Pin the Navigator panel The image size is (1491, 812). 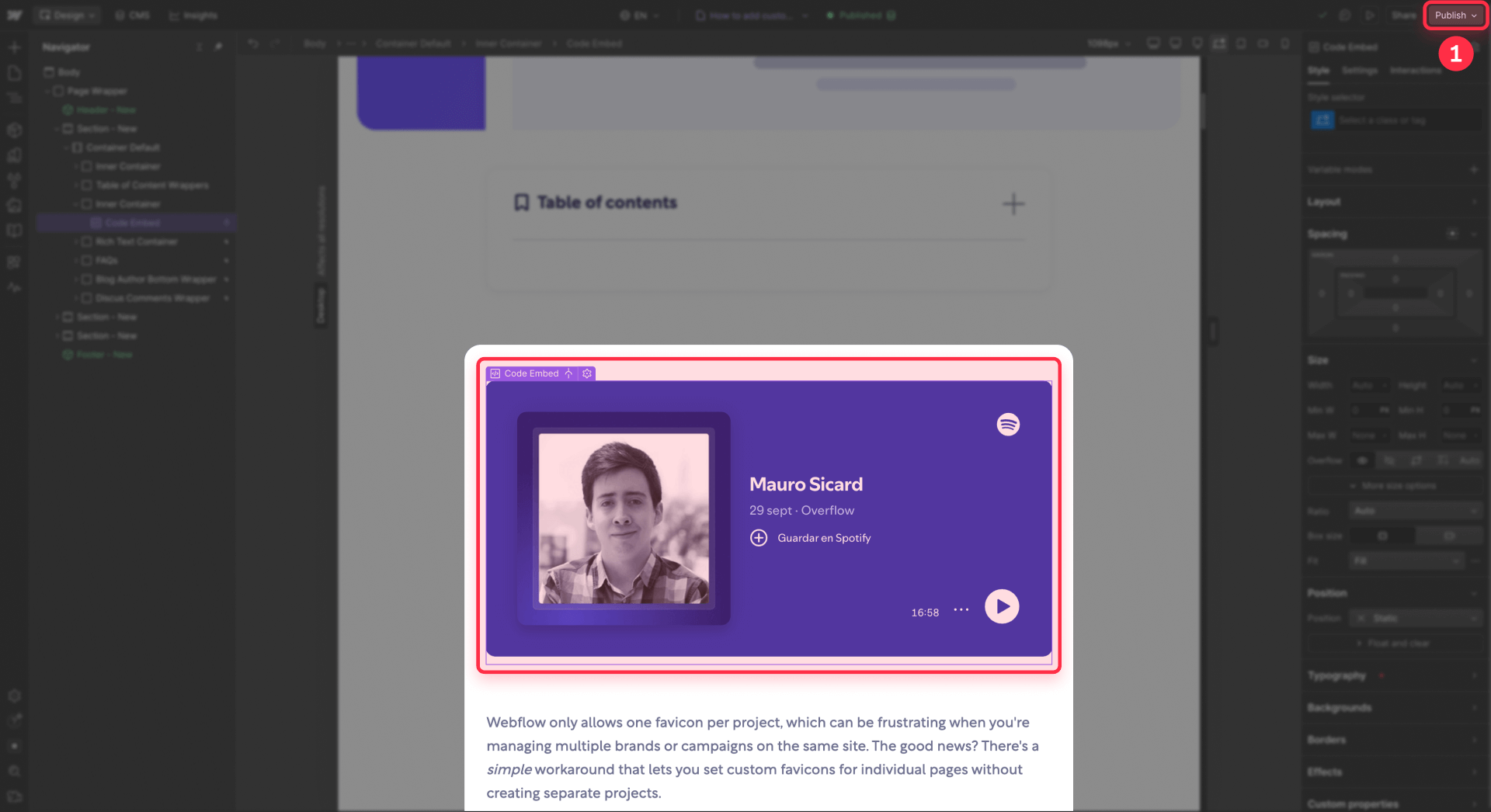[219, 47]
